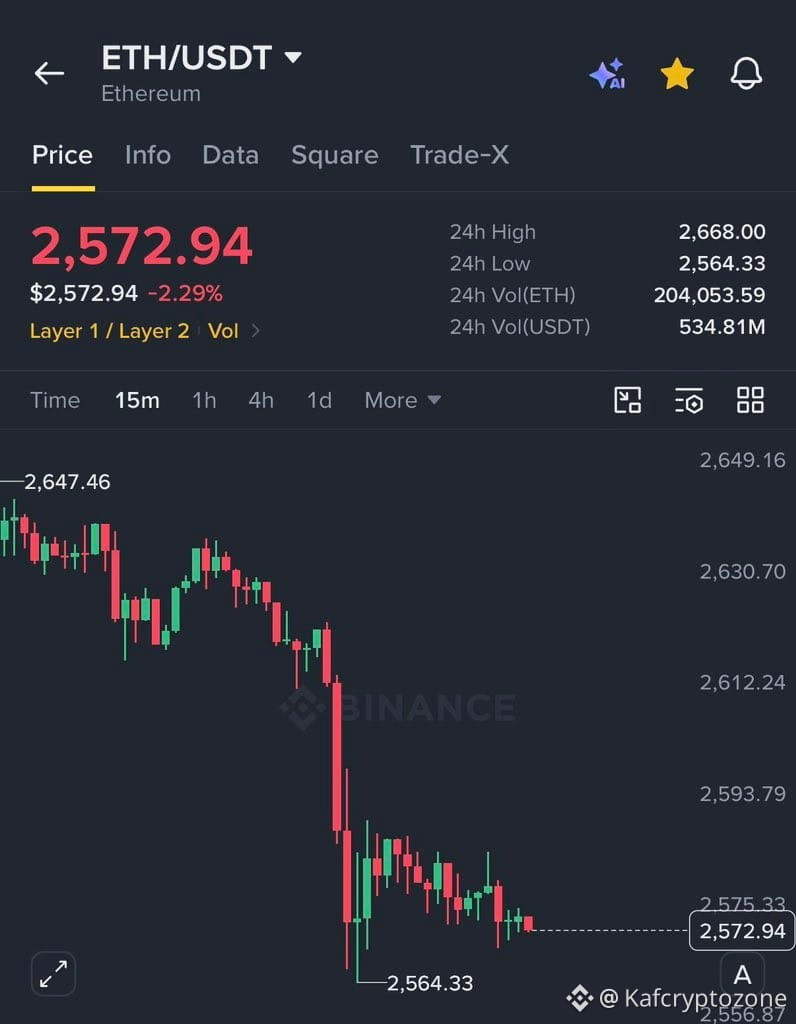Open chart indicator settings icon

coord(688,400)
